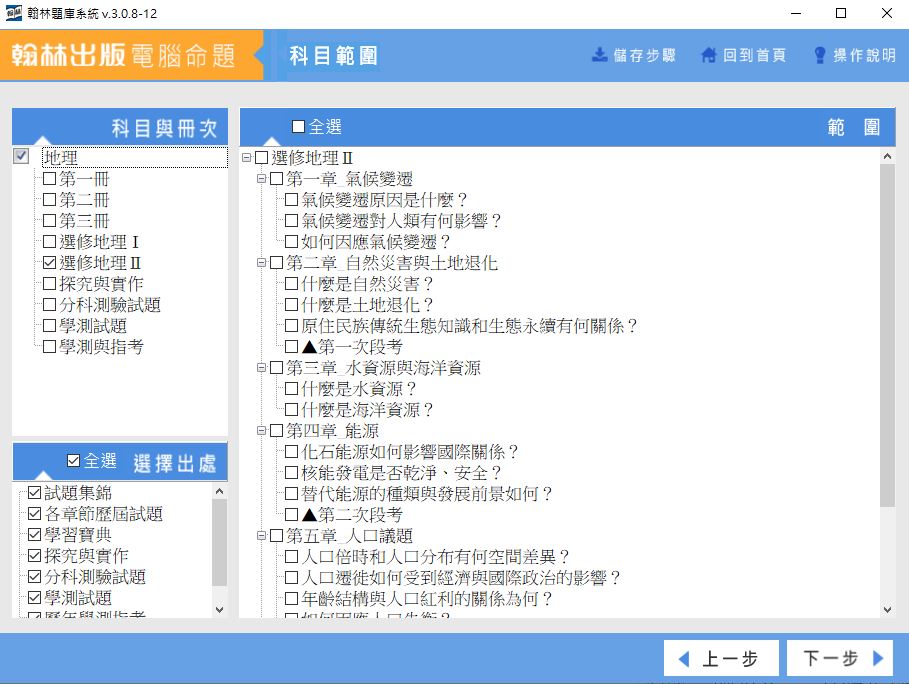
Task: Check the 第一冊 checkbox
Action: coord(50,179)
